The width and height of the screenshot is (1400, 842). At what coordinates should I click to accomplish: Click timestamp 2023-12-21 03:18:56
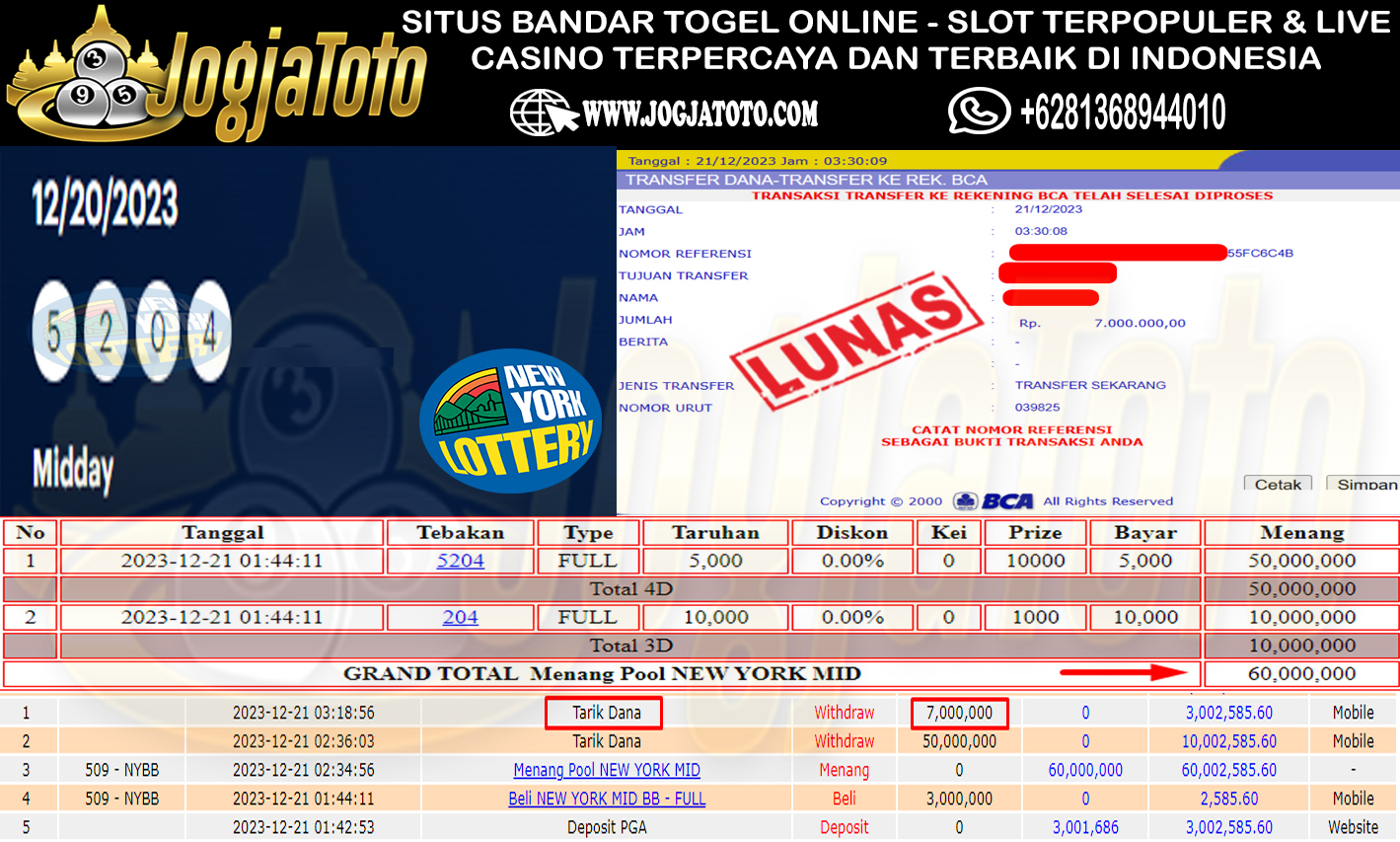[304, 713]
